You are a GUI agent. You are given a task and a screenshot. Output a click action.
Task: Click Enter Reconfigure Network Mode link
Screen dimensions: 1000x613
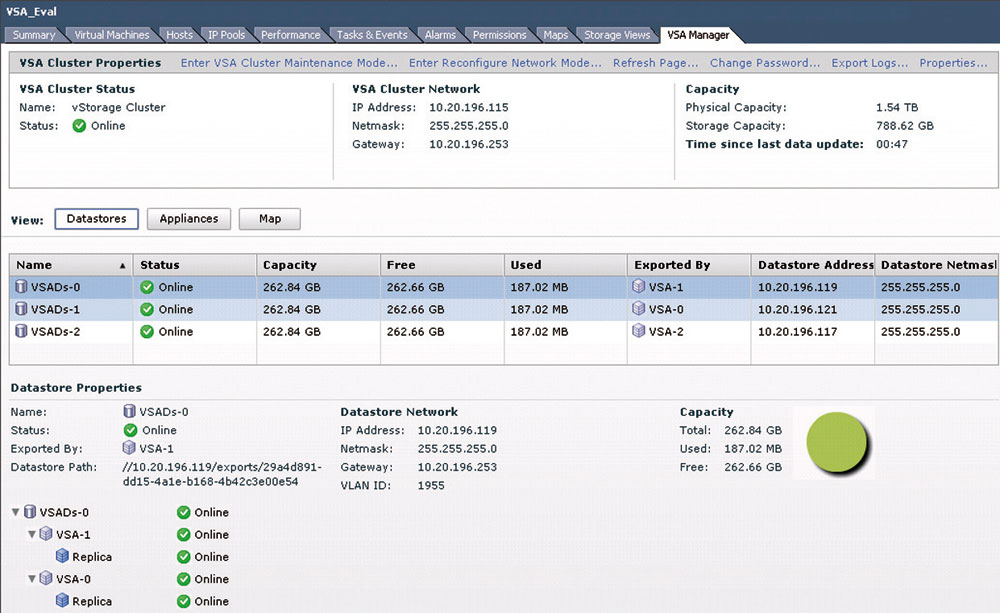pos(505,63)
